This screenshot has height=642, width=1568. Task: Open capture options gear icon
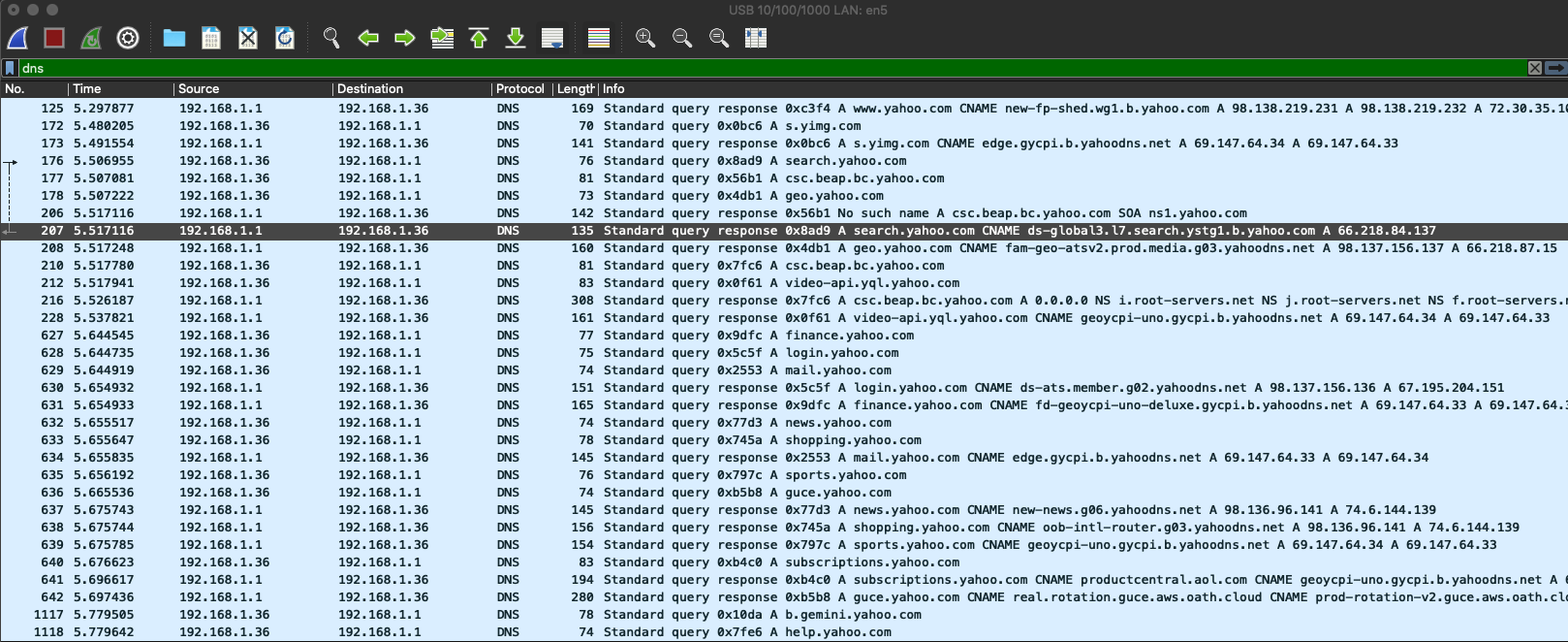128,38
